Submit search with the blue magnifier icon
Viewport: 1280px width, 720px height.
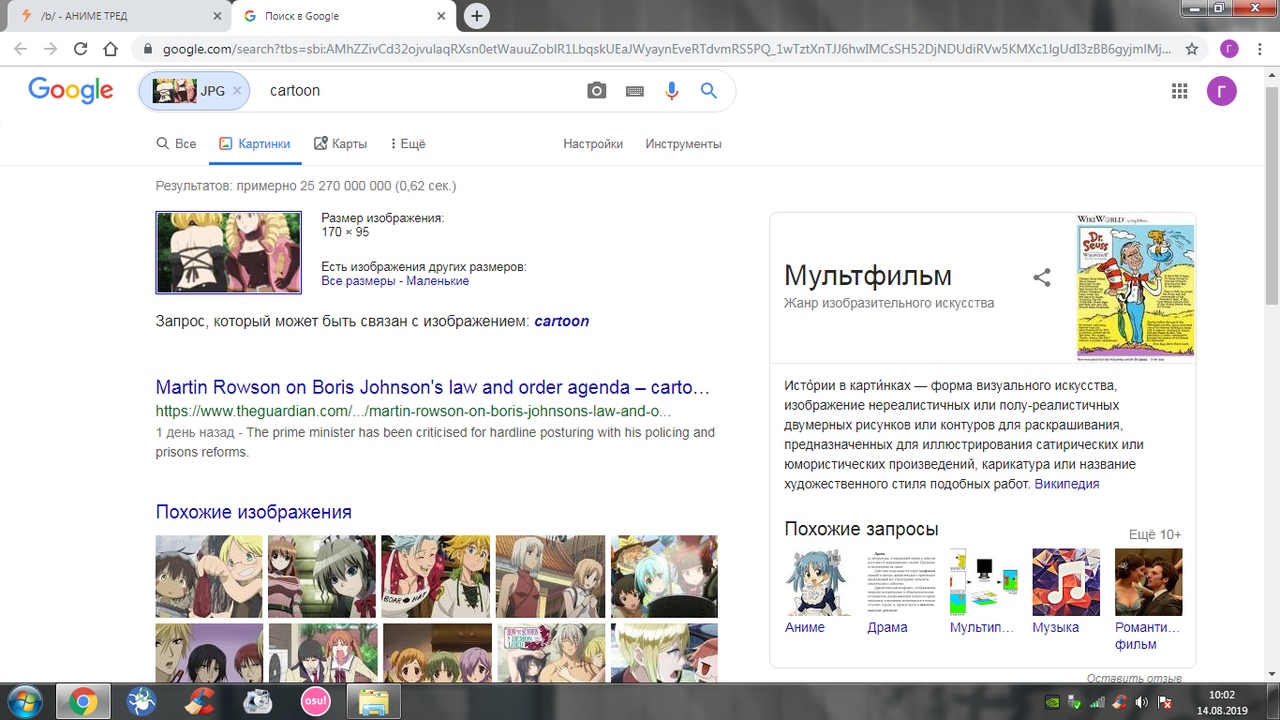pos(709,91)
